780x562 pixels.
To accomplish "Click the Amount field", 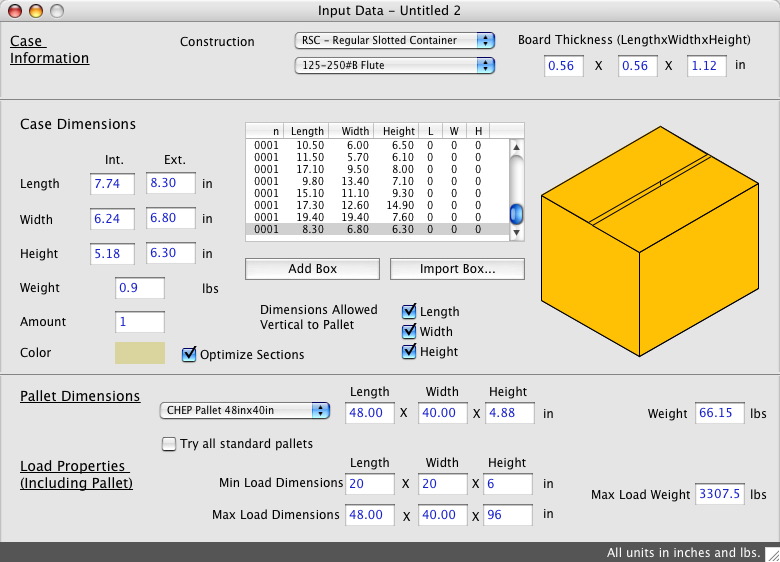I will (x=140, y=322).
